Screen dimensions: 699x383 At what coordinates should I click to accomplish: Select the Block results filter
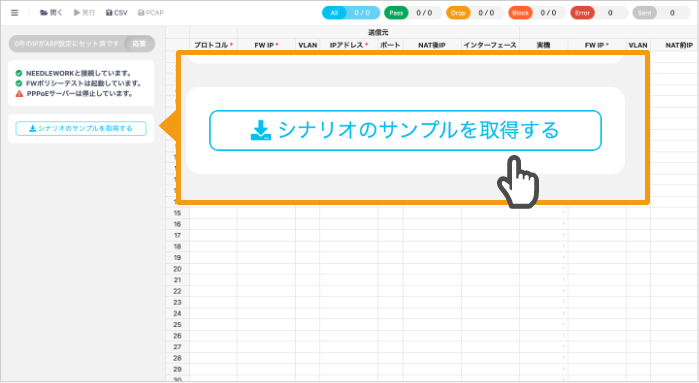pos(537,13)
